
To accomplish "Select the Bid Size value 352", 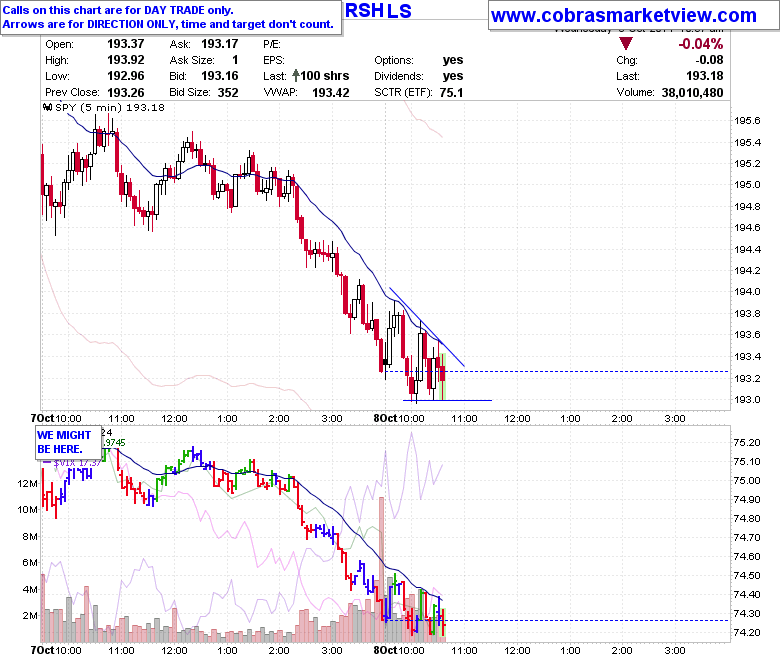I will (x=228, y=93).
